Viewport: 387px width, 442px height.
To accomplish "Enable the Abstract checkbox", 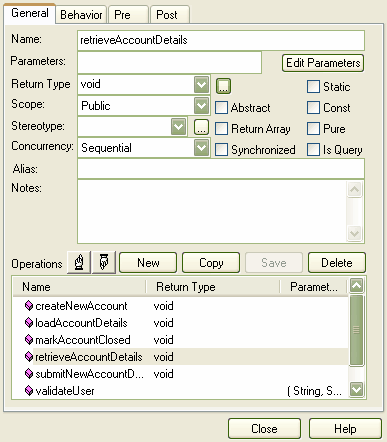I will click(221, 108).
